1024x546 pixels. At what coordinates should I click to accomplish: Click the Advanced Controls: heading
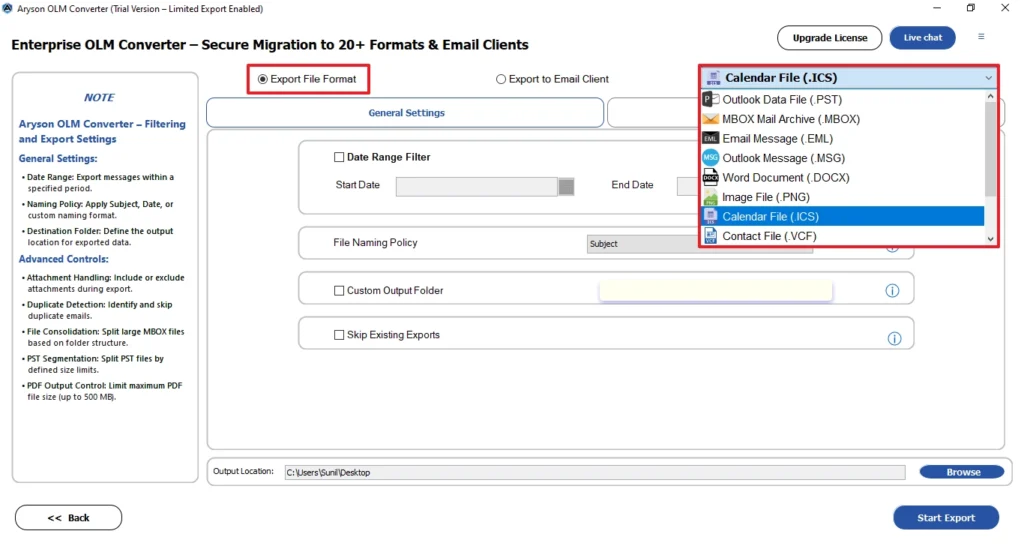coord(63,259)
